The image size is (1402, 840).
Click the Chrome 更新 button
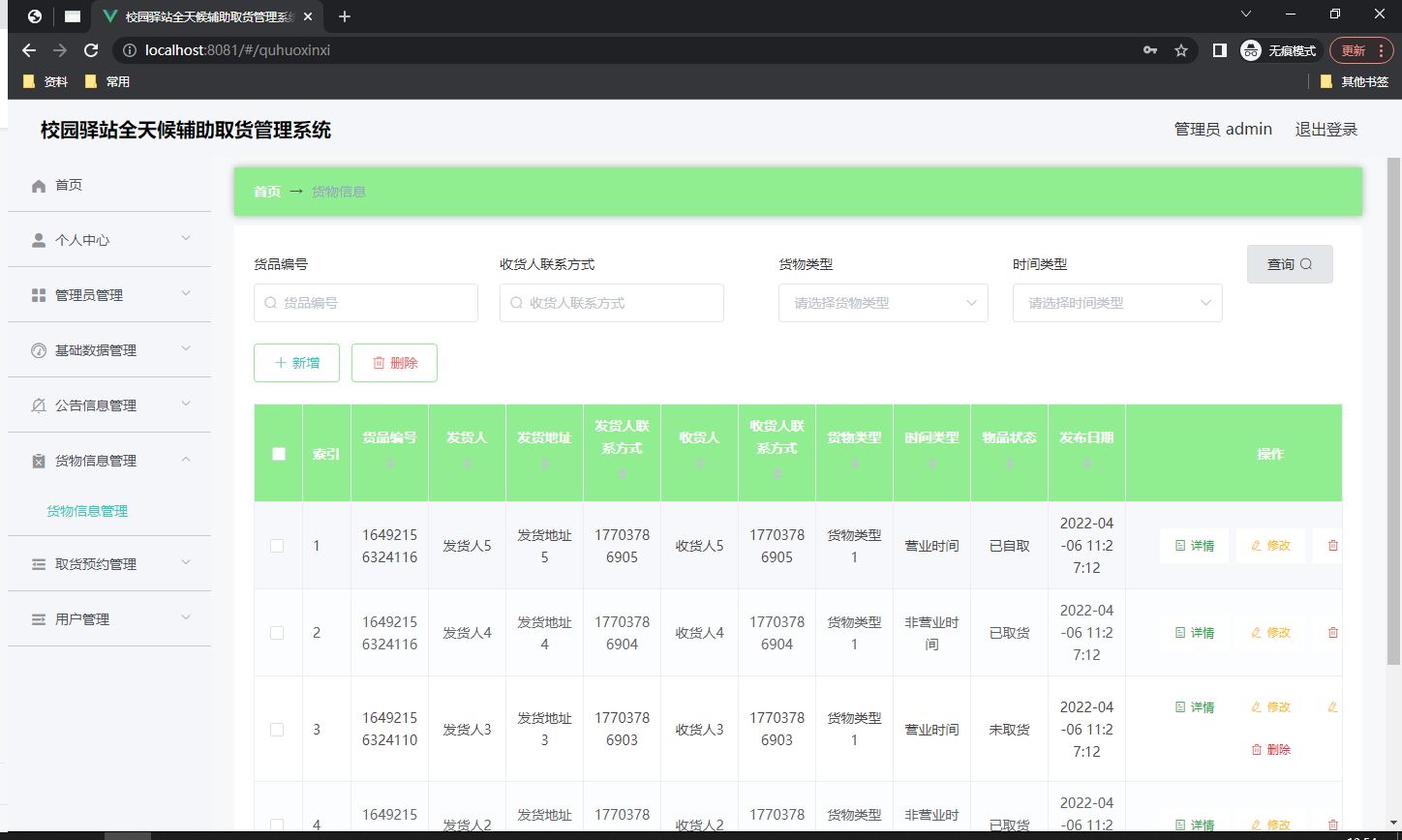click(1361, 50)
